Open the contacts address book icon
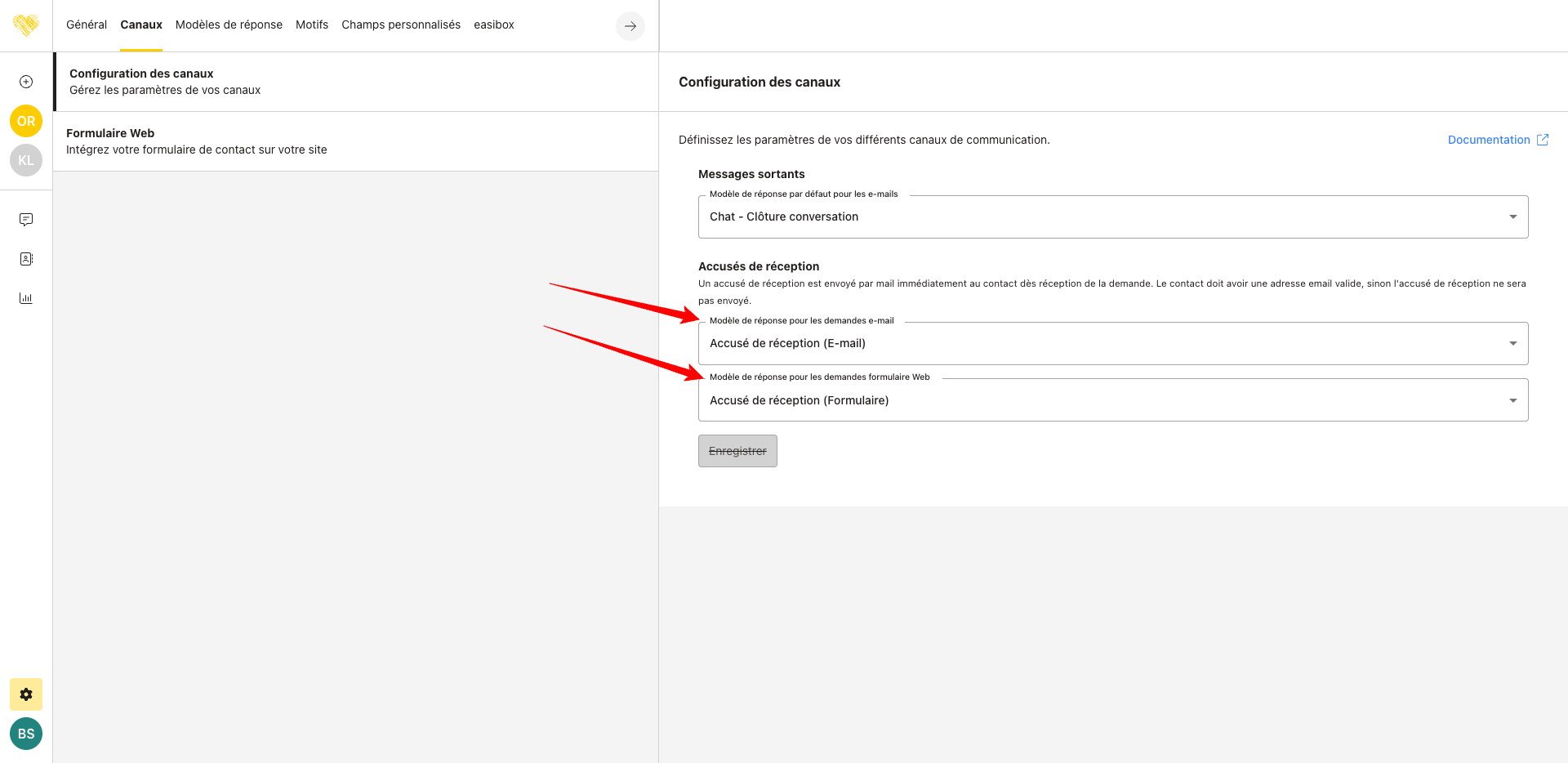Viewport: 1568px width, 763px height. [26, 259]
